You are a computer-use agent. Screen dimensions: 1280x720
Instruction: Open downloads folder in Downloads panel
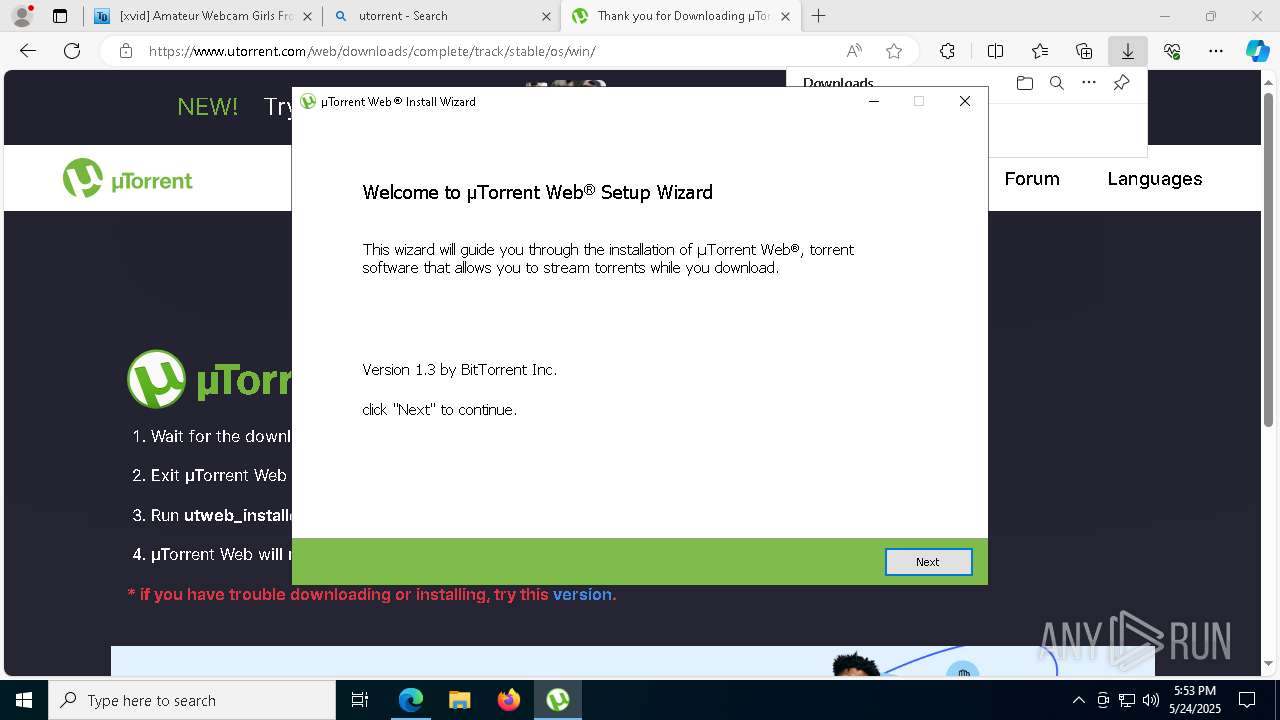click(x=1024, y=83)
